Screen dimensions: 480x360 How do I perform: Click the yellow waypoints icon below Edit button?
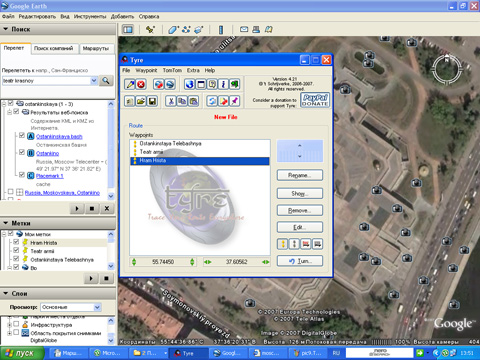click(283, 244)
